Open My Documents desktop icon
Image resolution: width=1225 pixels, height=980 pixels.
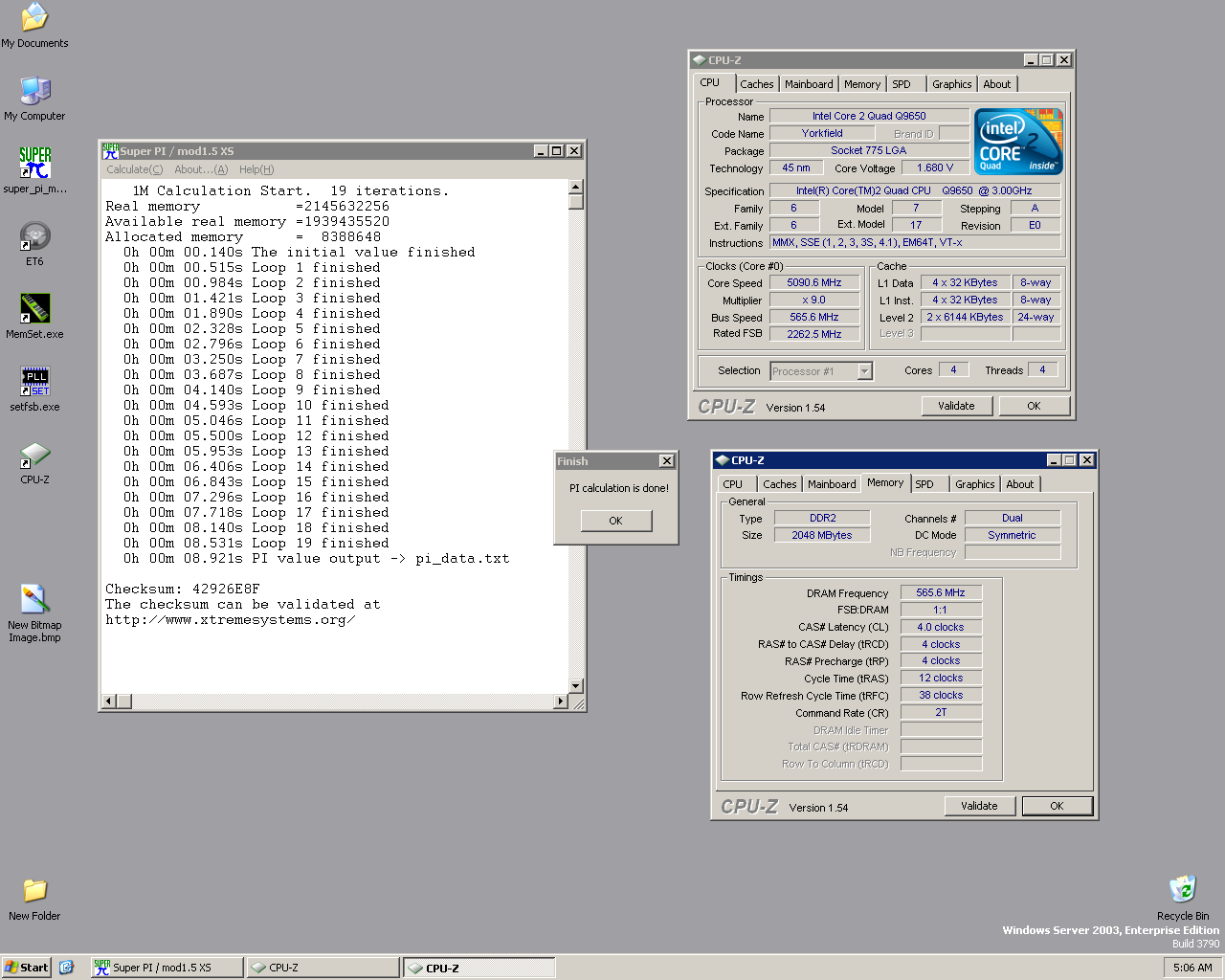tap(34, 26)
